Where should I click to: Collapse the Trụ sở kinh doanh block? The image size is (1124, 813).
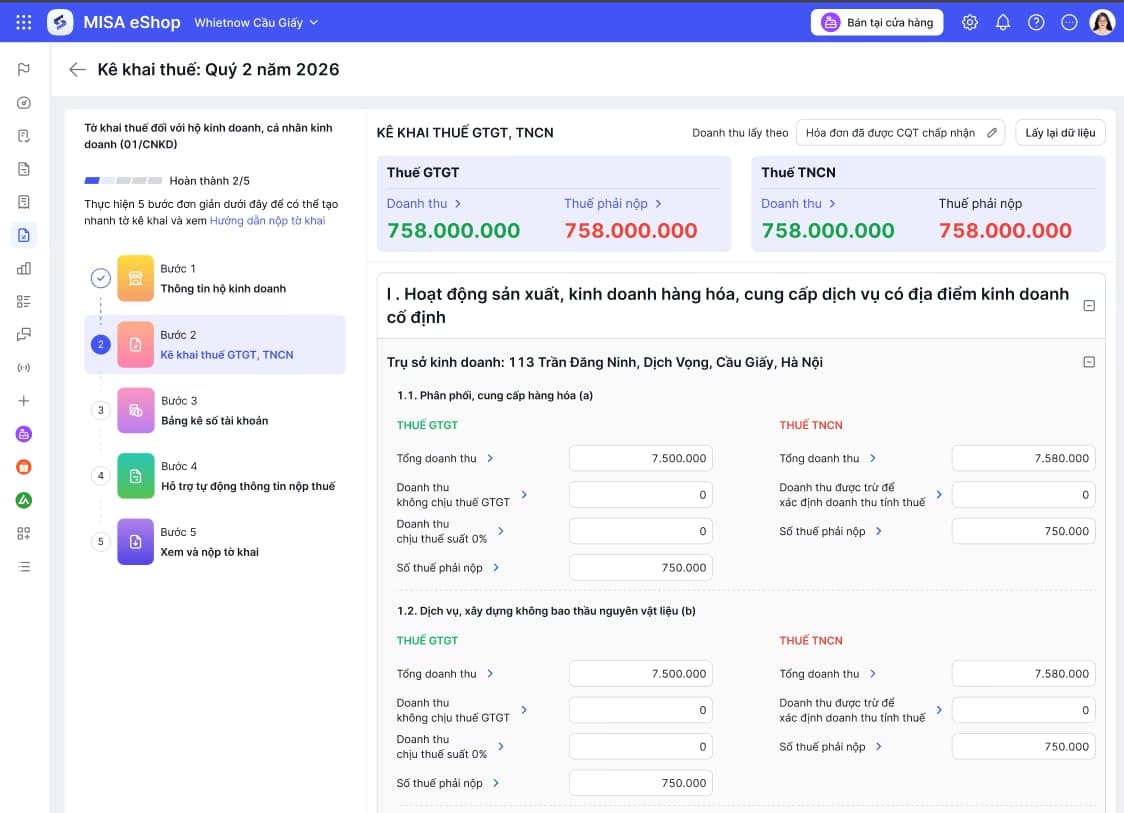tap(1088, 362)
